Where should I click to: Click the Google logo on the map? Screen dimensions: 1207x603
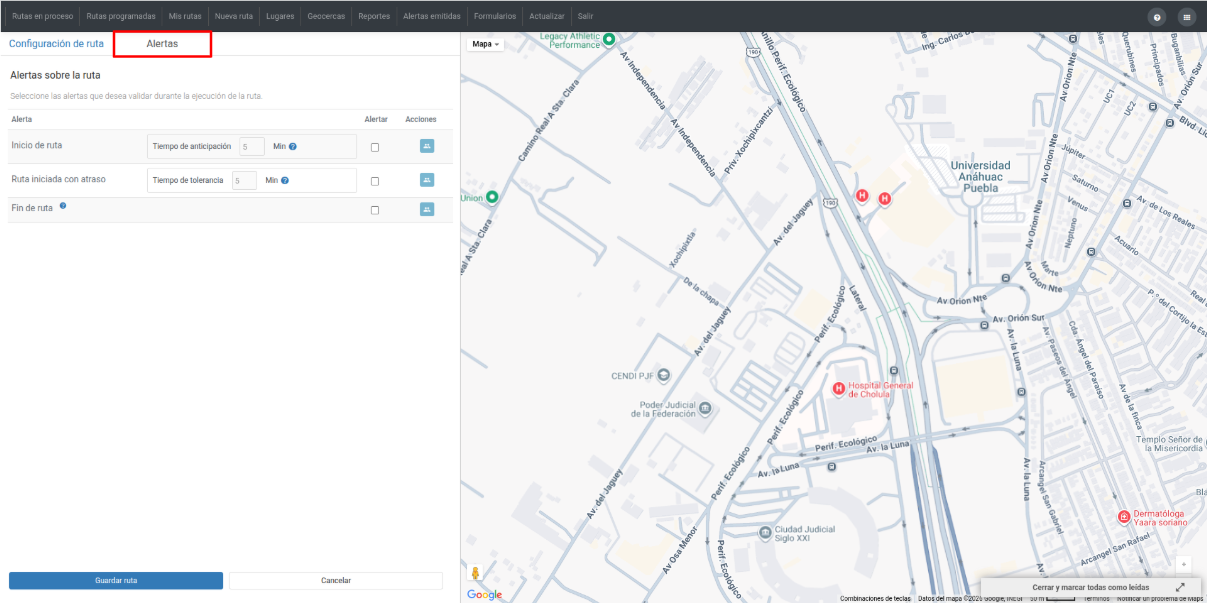tap(485, 595)
